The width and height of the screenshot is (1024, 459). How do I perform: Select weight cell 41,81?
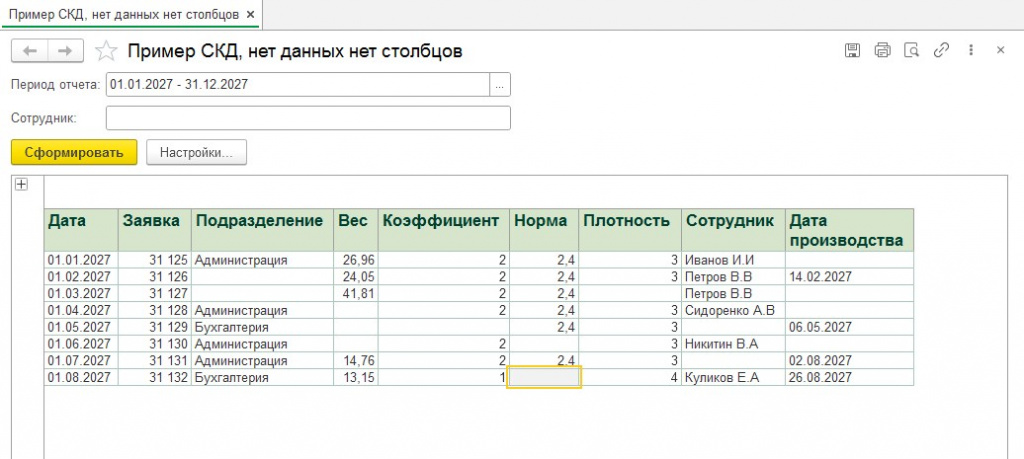pyautogui.click(x=356, y=293)
